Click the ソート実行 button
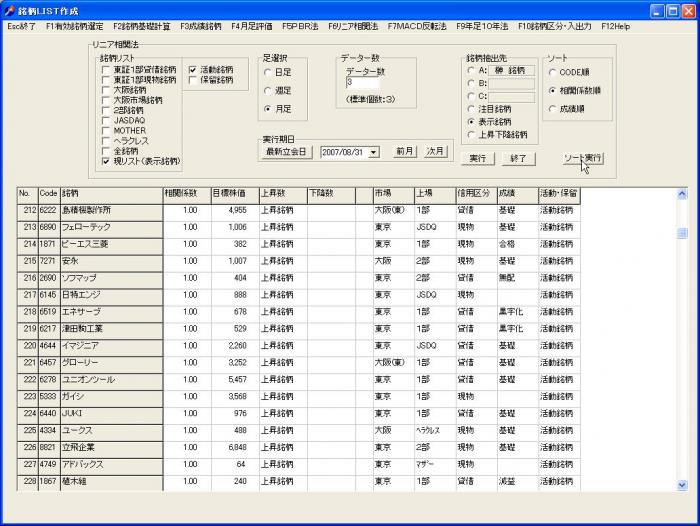The width and height of the screenshot is (700, 526). 581,159
